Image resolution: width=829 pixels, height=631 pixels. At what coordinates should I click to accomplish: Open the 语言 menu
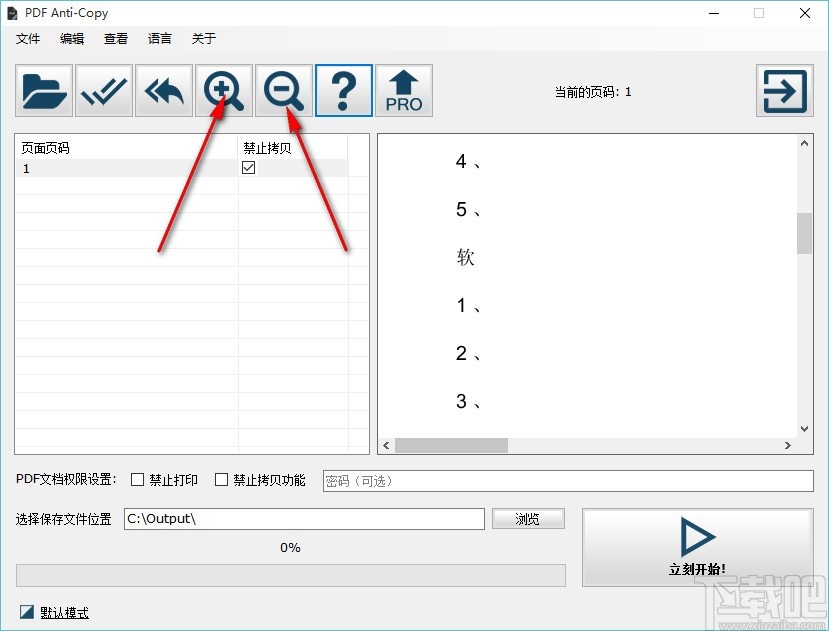click(x=159, y=39)
